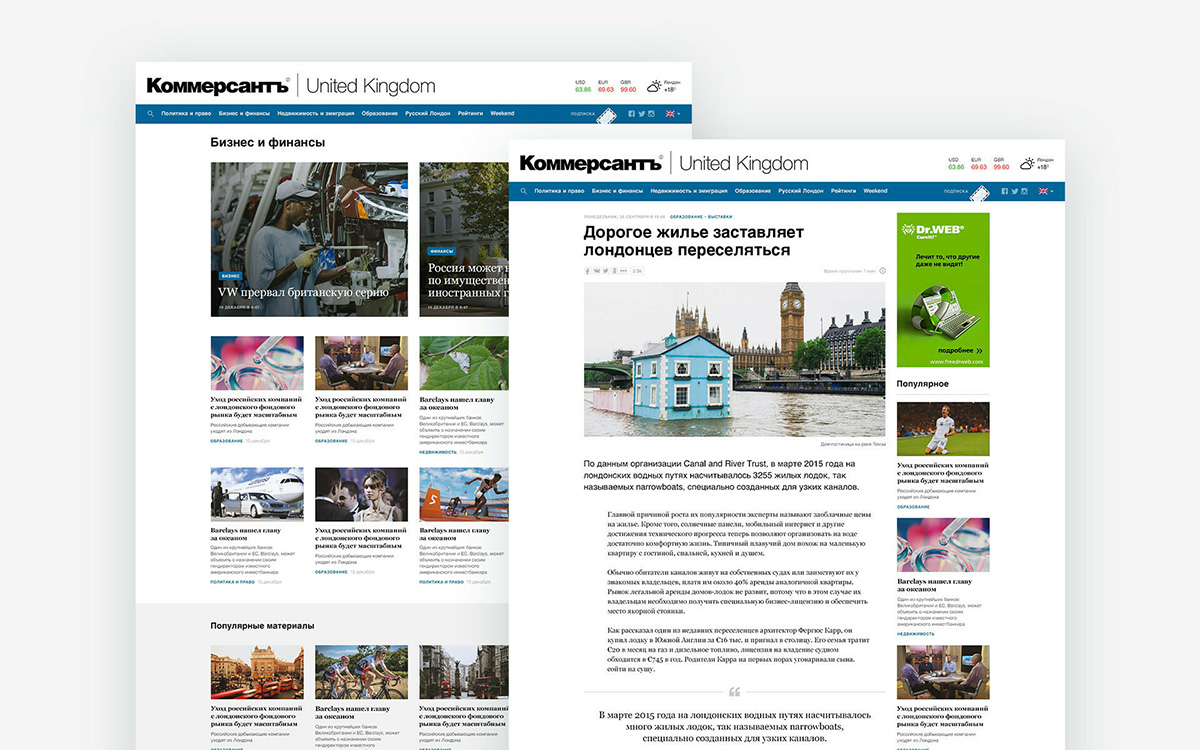Screen dimensions: 1200x750
Task: Click the subscription envelope icon on the article page
Action: [x=978, y=193]
